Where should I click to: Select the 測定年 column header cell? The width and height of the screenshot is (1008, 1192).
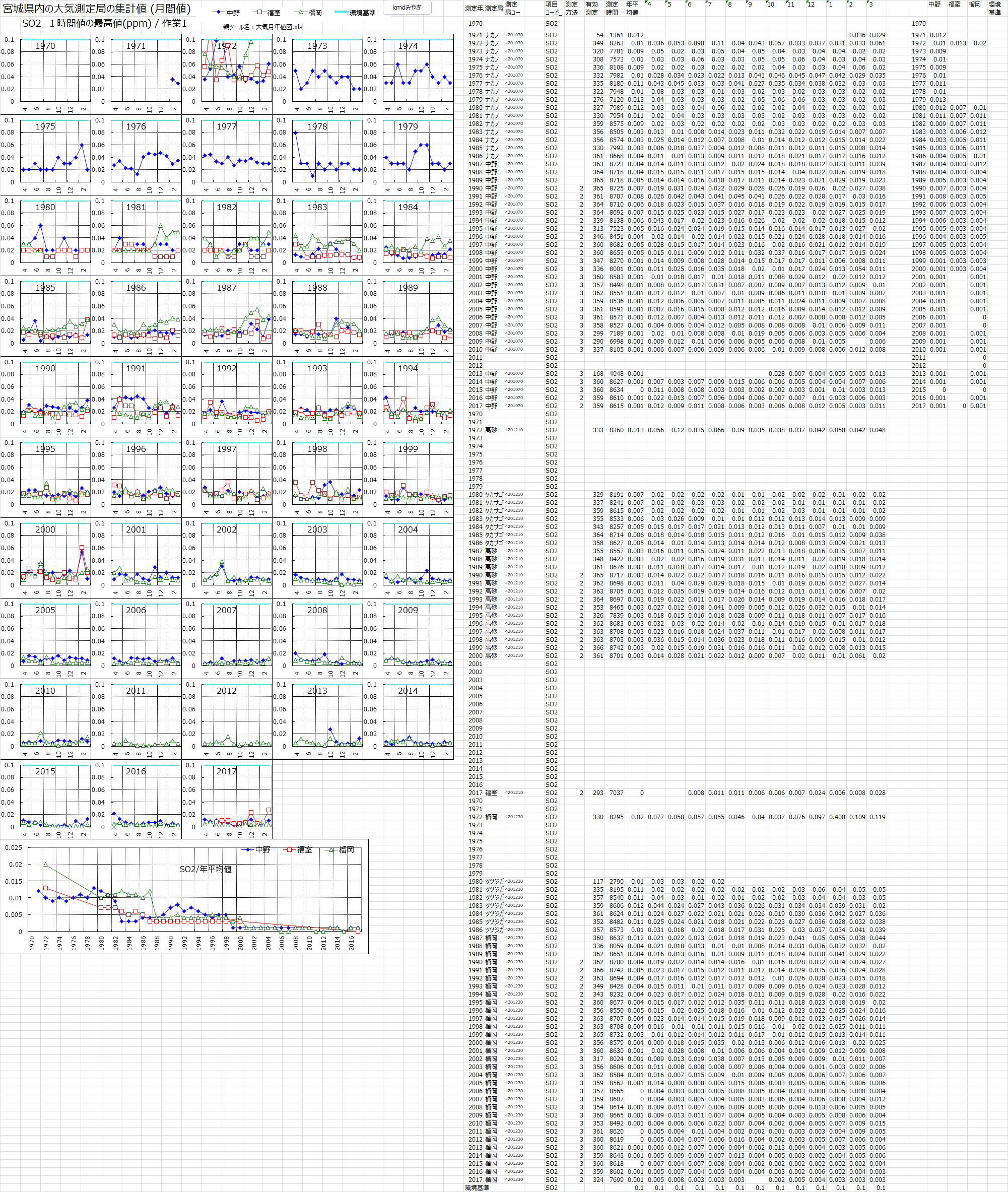(474, 9)
